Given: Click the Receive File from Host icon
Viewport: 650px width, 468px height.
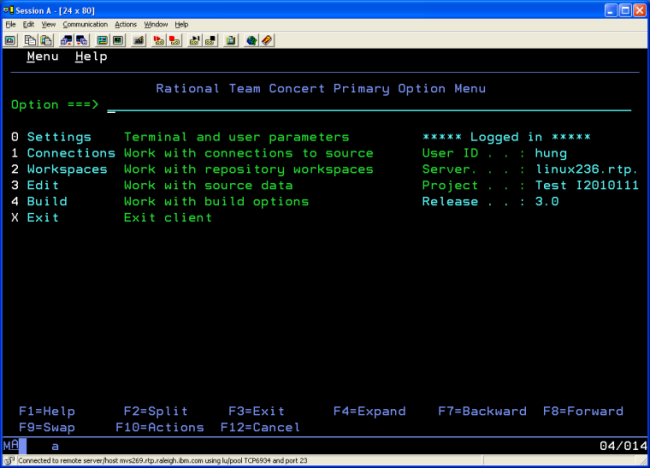Looking at the screenshot, I should pos(82,40).
